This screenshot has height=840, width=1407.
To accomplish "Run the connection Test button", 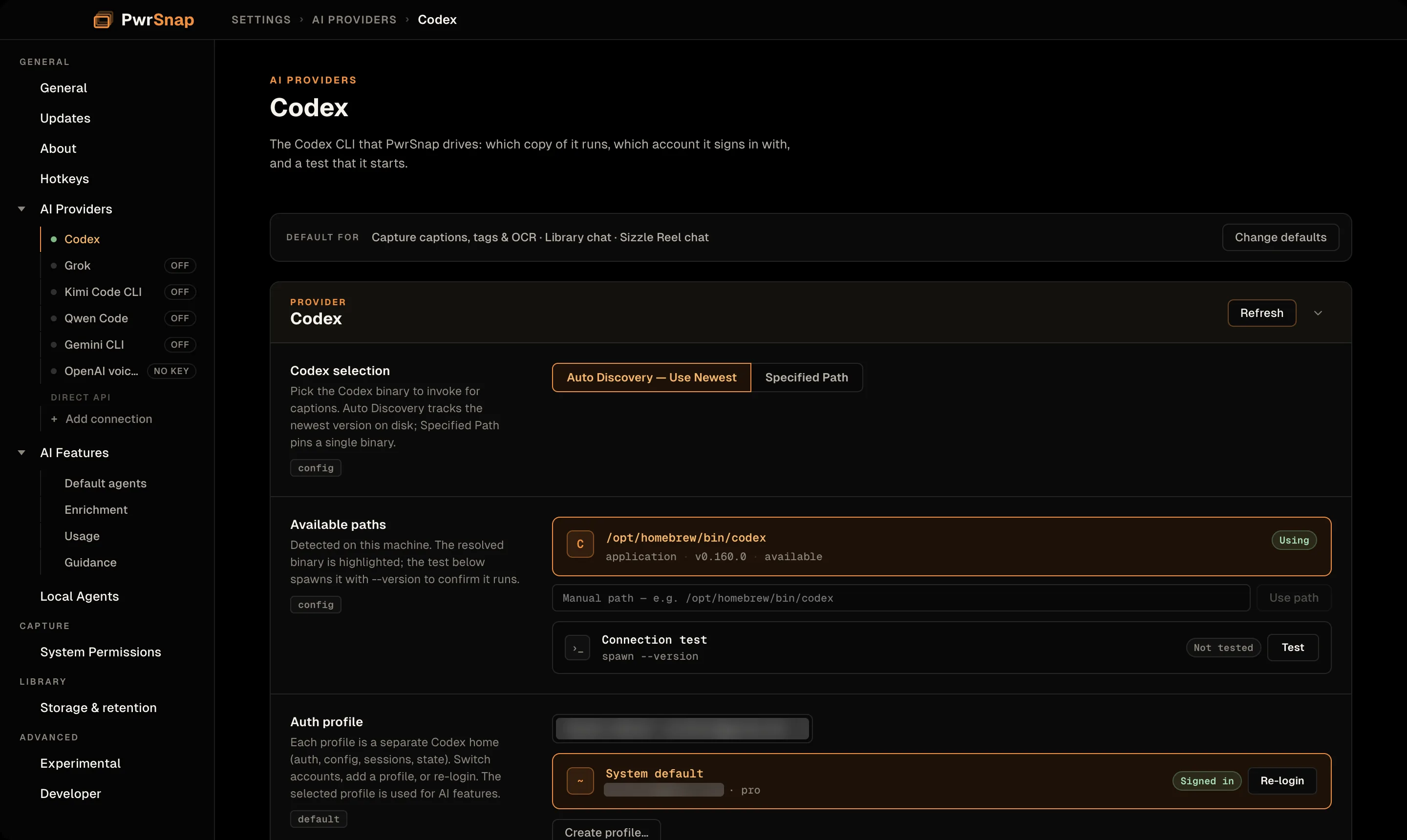I will click(x=1293, y=648).
